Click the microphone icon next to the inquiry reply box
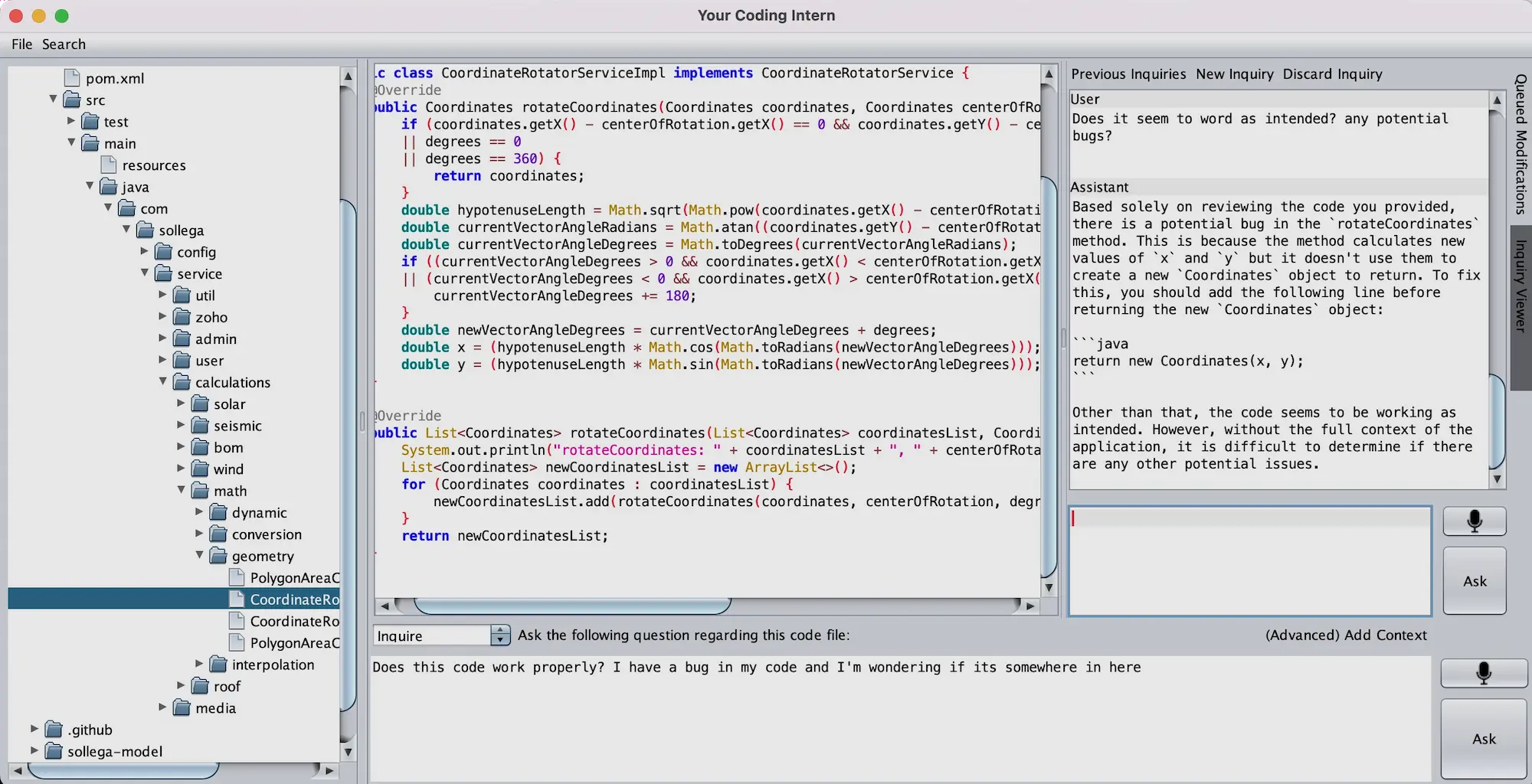 [1474, 521]
